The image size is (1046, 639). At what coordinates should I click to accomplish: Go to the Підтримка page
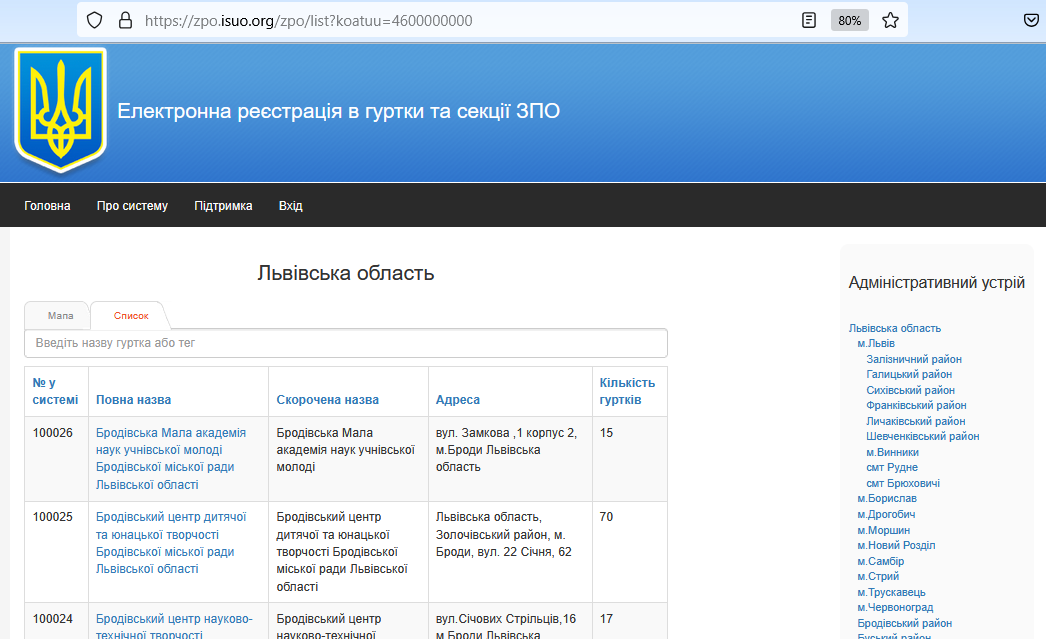point(223,206)
